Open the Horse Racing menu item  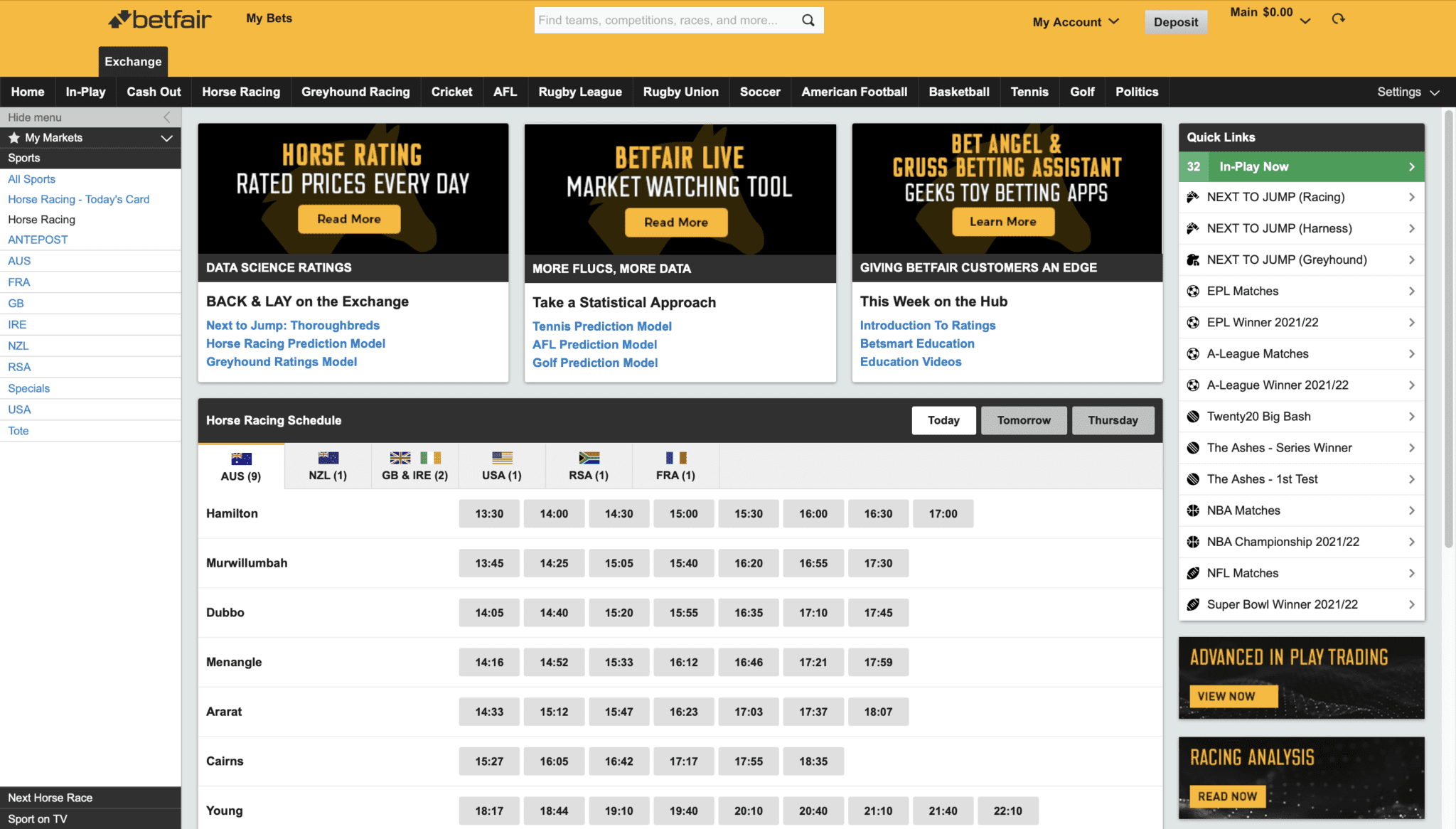coord(241,92)
